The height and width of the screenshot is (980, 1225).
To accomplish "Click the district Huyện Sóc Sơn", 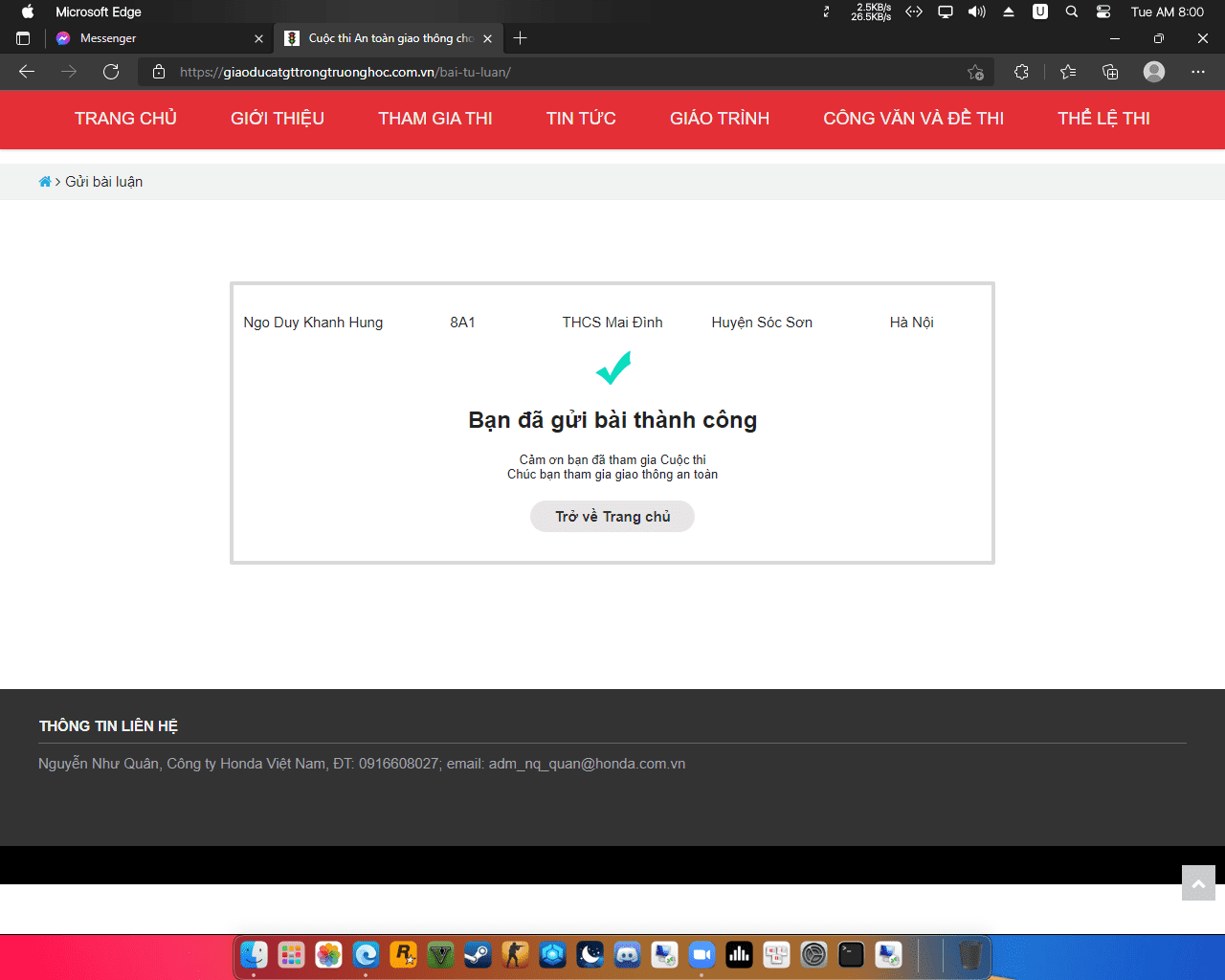I will click(762, 323).
